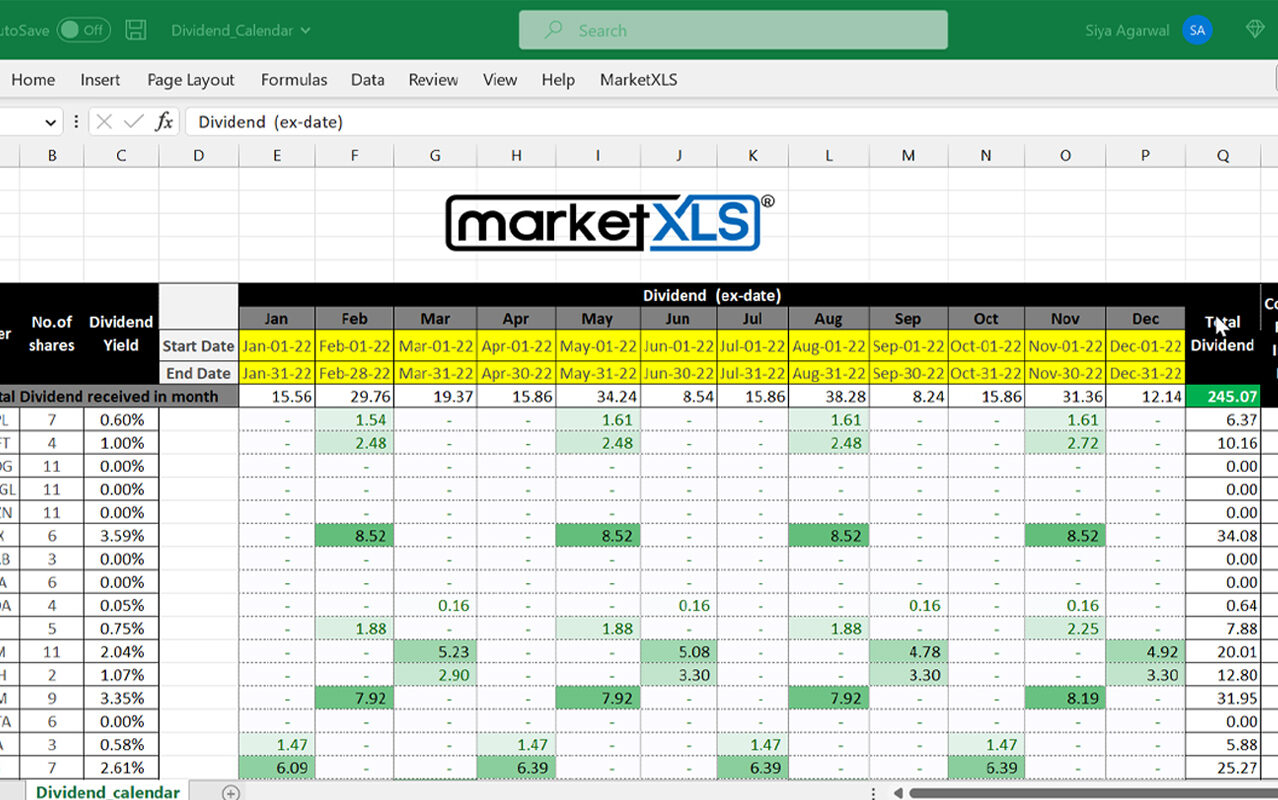This screenshot has height=800, width=1278.
Task: Switch to the Formulas ribbon tab
Action: coord(294,80)
